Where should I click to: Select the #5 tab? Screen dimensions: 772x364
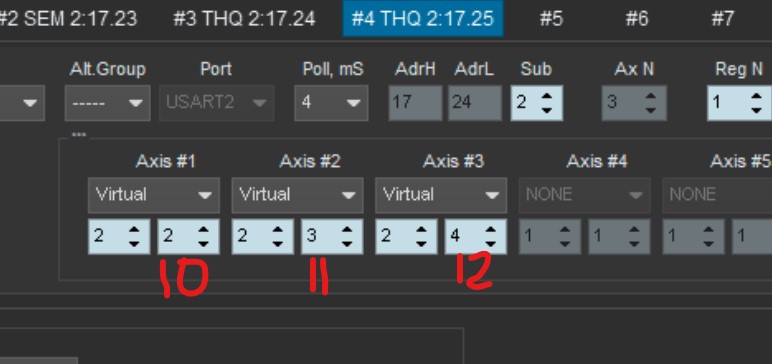550,19
